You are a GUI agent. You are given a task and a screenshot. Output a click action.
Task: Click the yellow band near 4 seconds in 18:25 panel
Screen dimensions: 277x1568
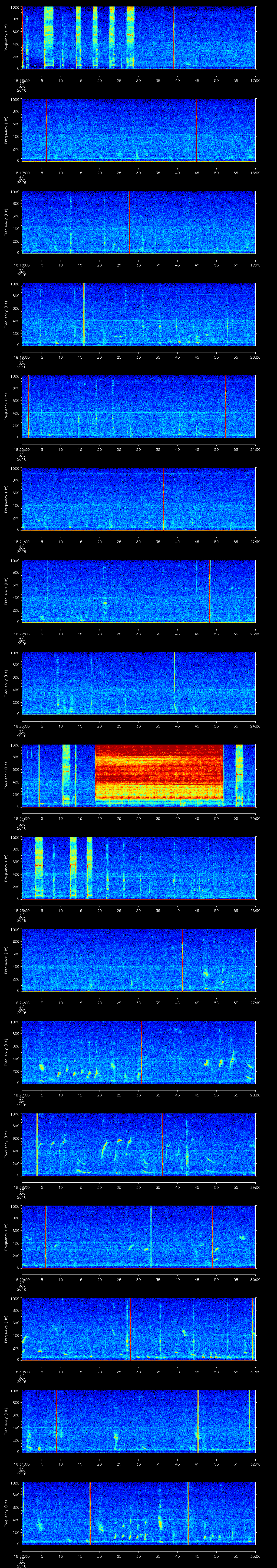[39, 868]
